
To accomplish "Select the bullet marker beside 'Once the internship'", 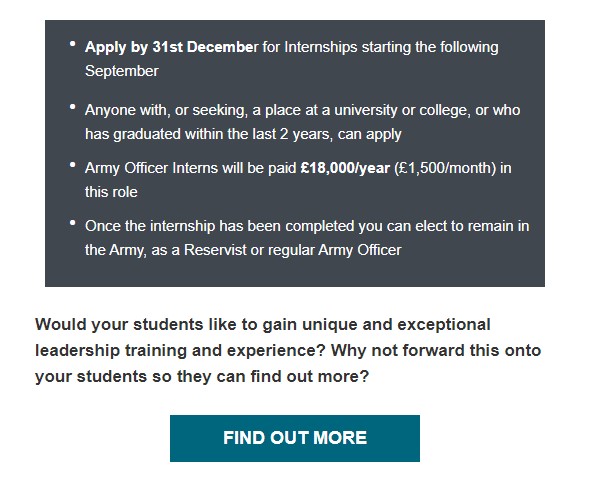I will [x=72, y=223].
